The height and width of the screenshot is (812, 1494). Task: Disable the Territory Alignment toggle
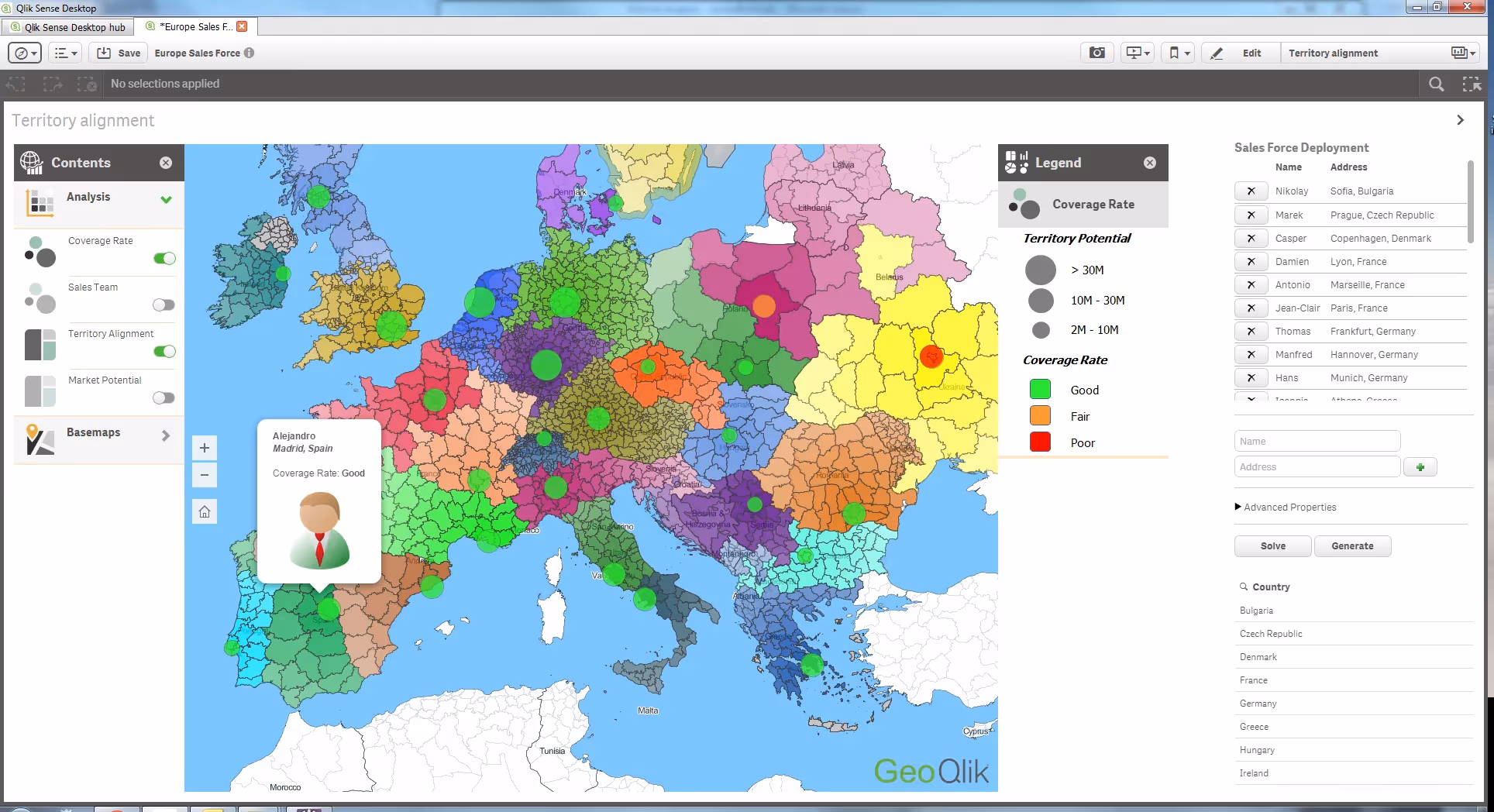click(x=164, y=351)
